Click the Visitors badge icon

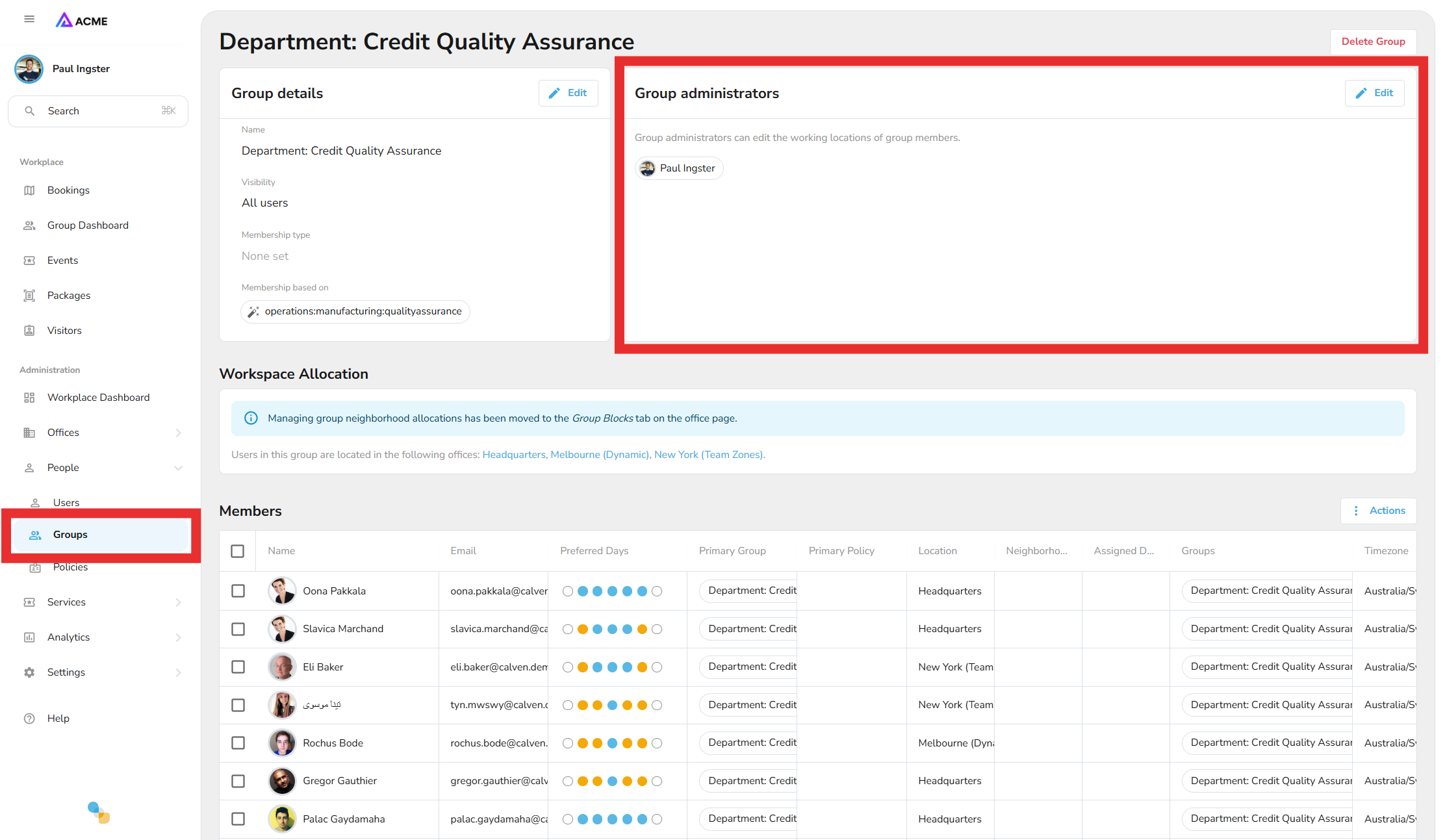[x=29, y=331]
